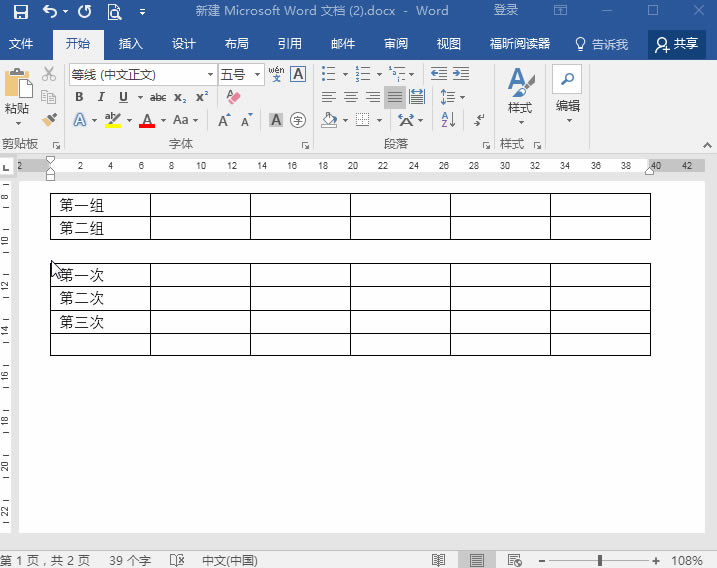Expand the bullet list style dropdown arrow

click(345, 74)
